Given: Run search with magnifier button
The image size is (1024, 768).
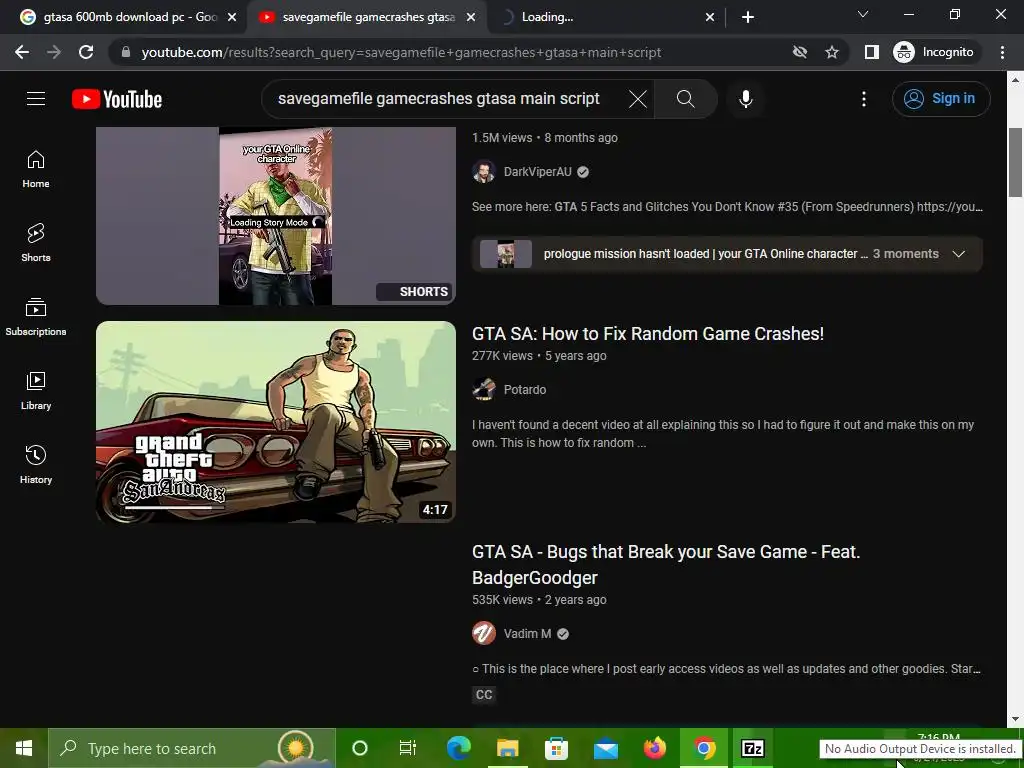Looking at the screenshot, I should pos(685,99).
